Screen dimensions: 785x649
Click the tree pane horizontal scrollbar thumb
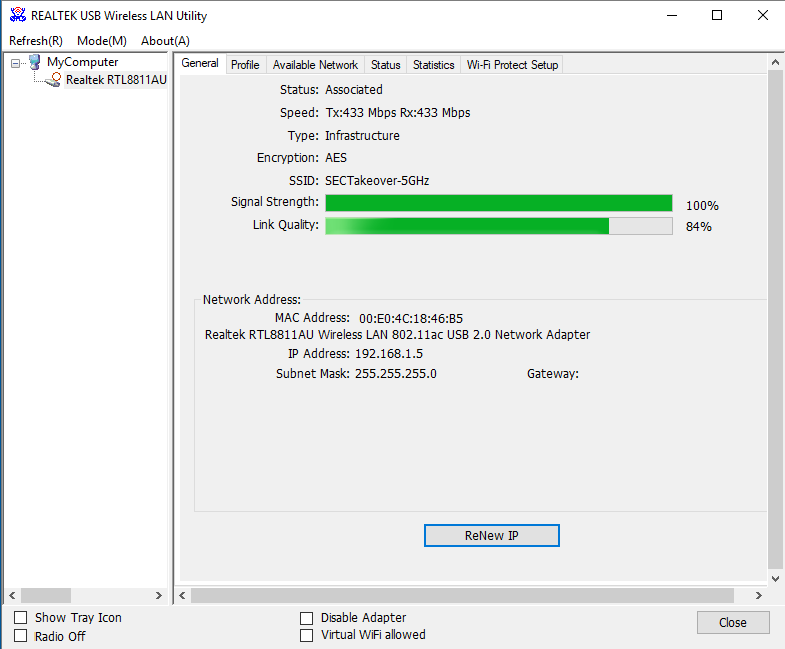(x=46, y=595)
